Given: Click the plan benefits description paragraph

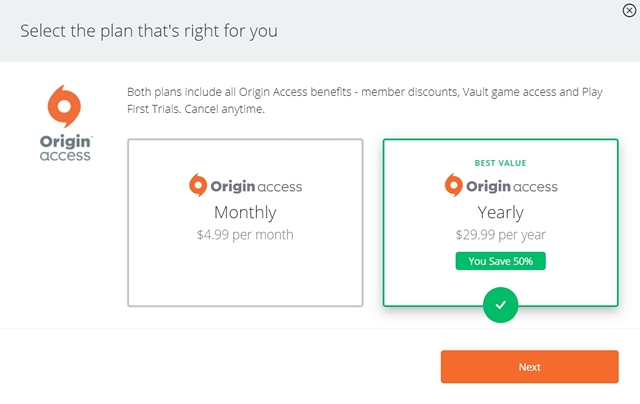Looking at the screenshot, I should pos(364,100).
